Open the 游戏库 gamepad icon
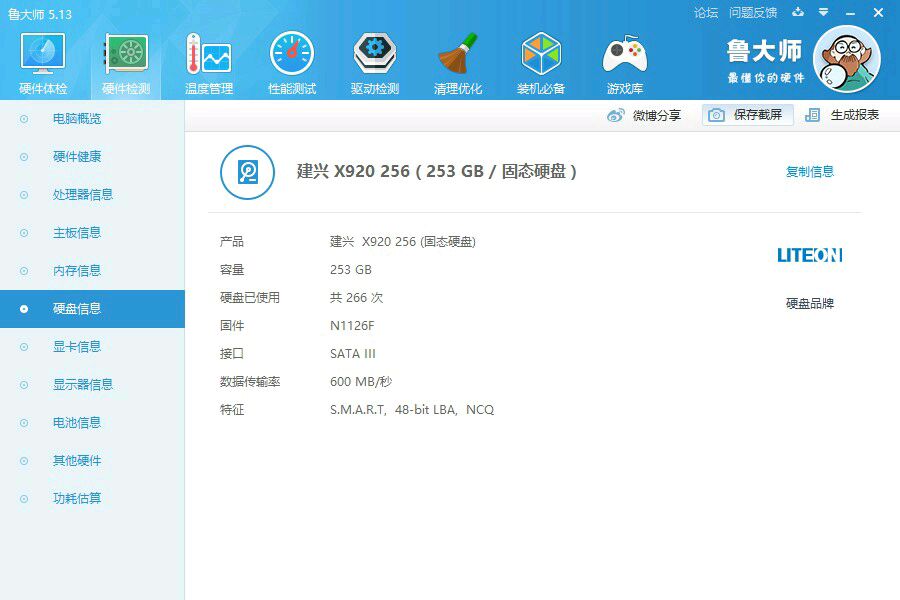Viewport: 900px width, 600px height. (x=624, y=55)
